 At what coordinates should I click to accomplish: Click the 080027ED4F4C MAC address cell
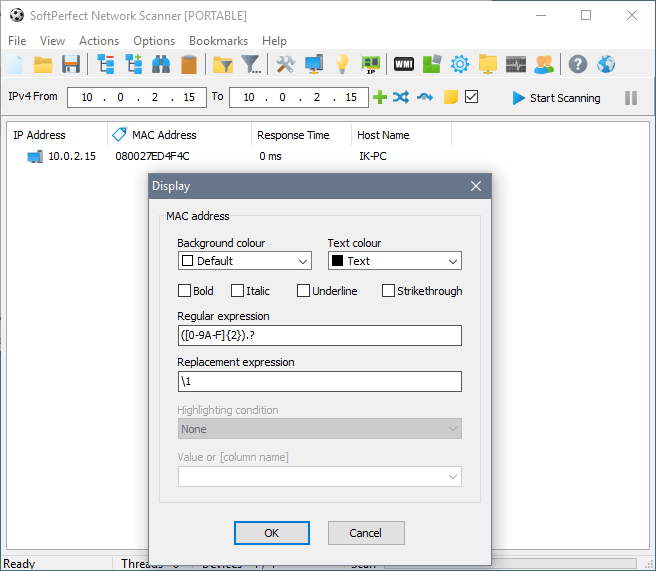[x=152, y=156]
